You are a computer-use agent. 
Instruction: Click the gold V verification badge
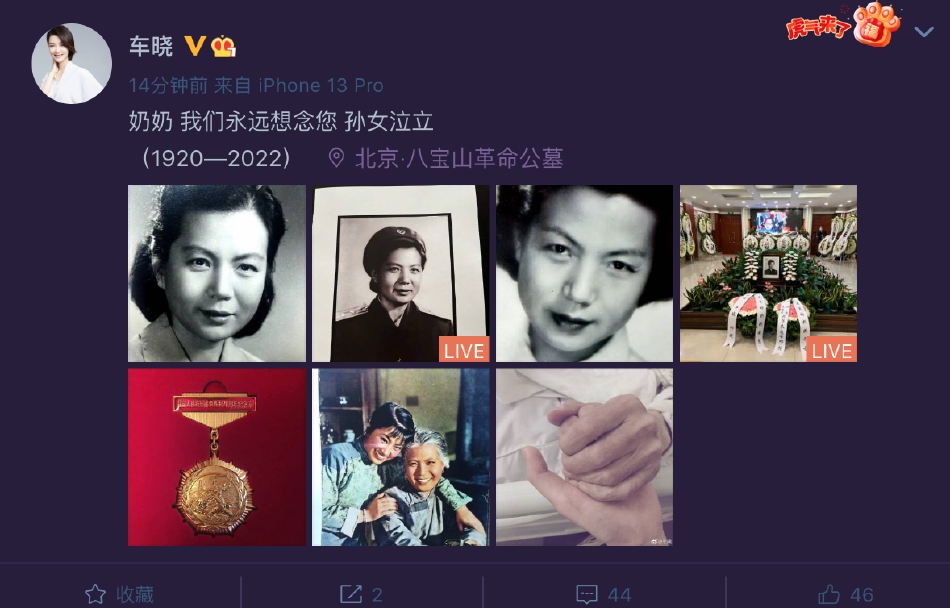[x=194, y=47]
